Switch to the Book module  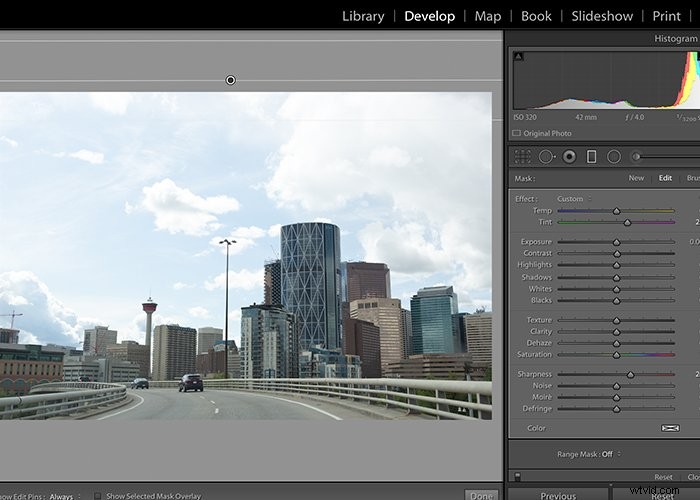coord(536,16)
